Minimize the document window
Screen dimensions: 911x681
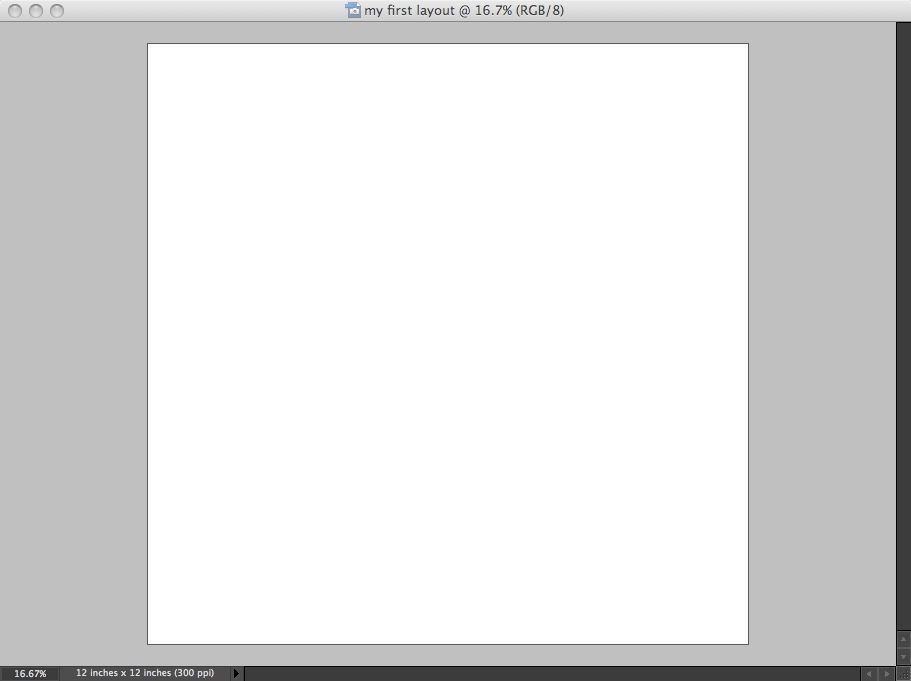coord(36,11)
